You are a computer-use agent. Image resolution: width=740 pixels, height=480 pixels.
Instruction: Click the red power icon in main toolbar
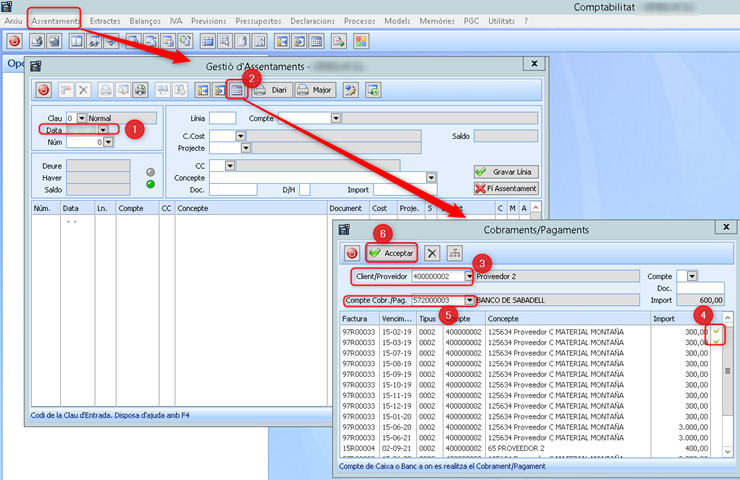(15, 41)
